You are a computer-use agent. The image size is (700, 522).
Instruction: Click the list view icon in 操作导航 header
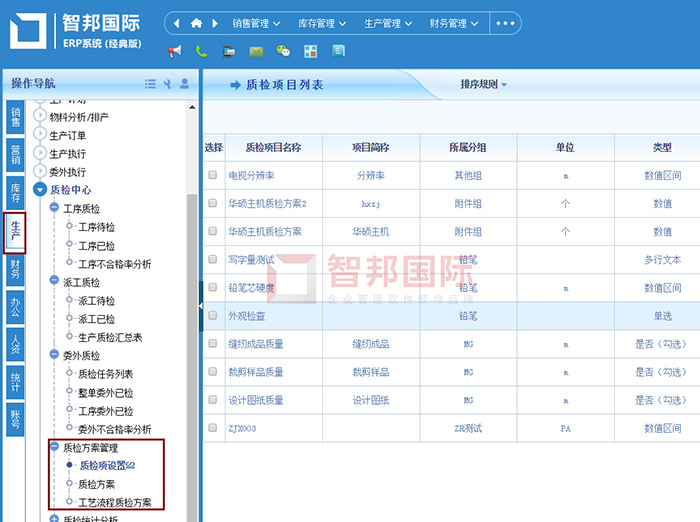click(x=150, y=84)
